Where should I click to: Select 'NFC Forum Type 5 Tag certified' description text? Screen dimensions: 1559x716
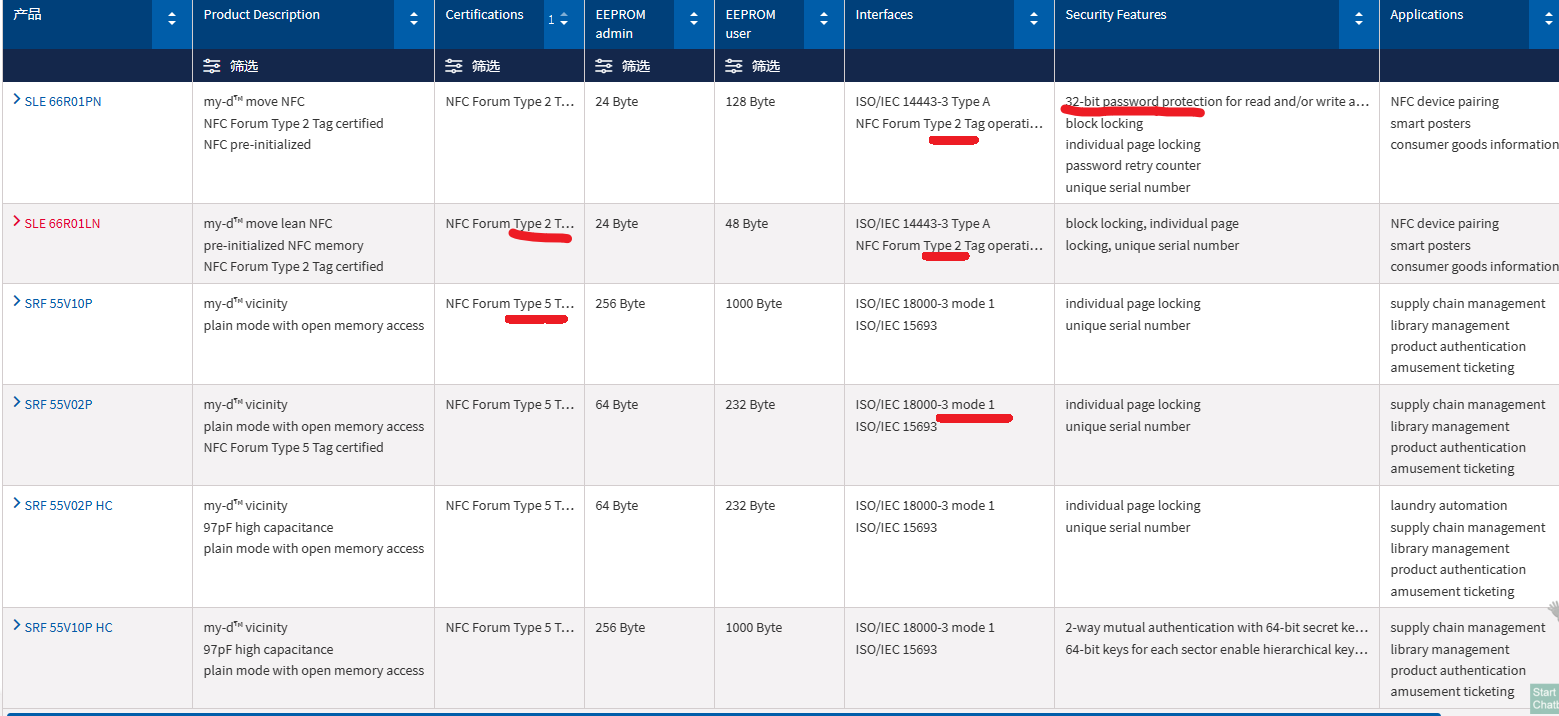pos(293,448)
